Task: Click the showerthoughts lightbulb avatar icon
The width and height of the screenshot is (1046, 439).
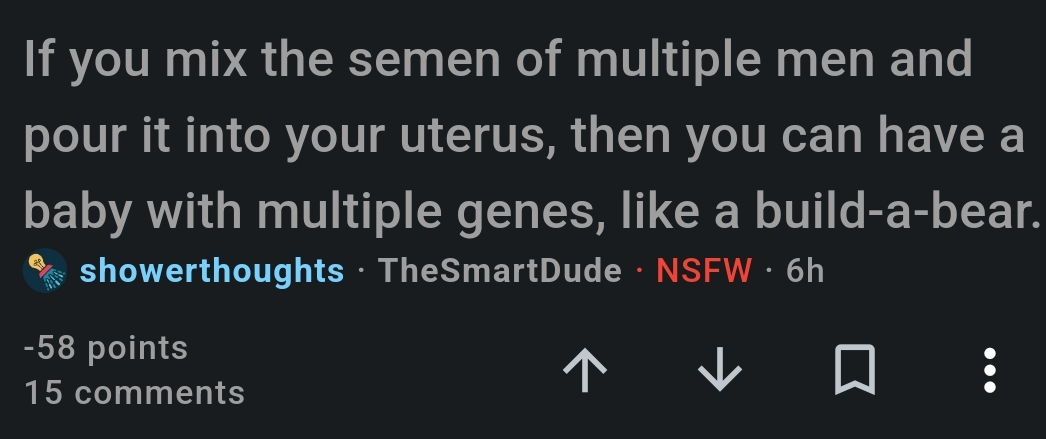Action: pyautogui.click(x=45, y=270)
